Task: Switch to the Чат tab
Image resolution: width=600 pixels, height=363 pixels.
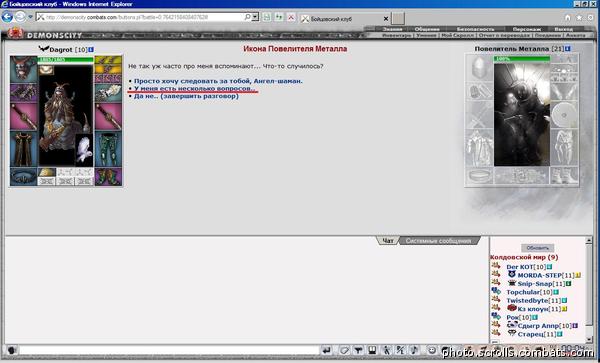Action: [388, 241]
